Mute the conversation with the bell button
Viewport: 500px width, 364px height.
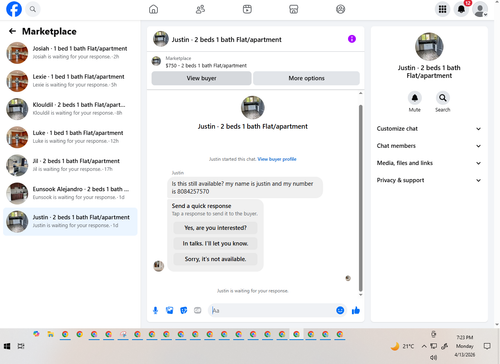(x=415, y=98)
